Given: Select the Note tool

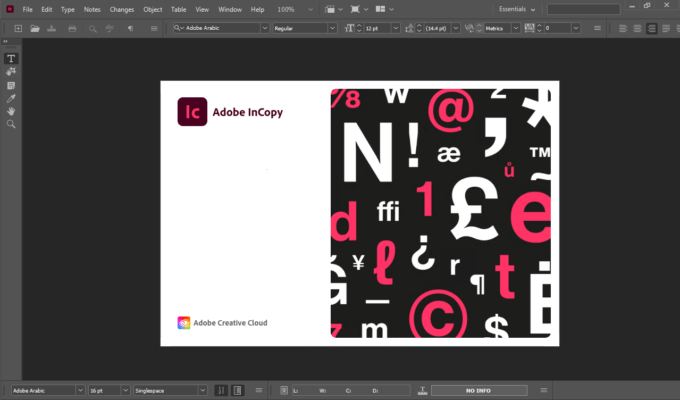Looking at the screenshot, I should pyautogui.click(x=11, y=85).
